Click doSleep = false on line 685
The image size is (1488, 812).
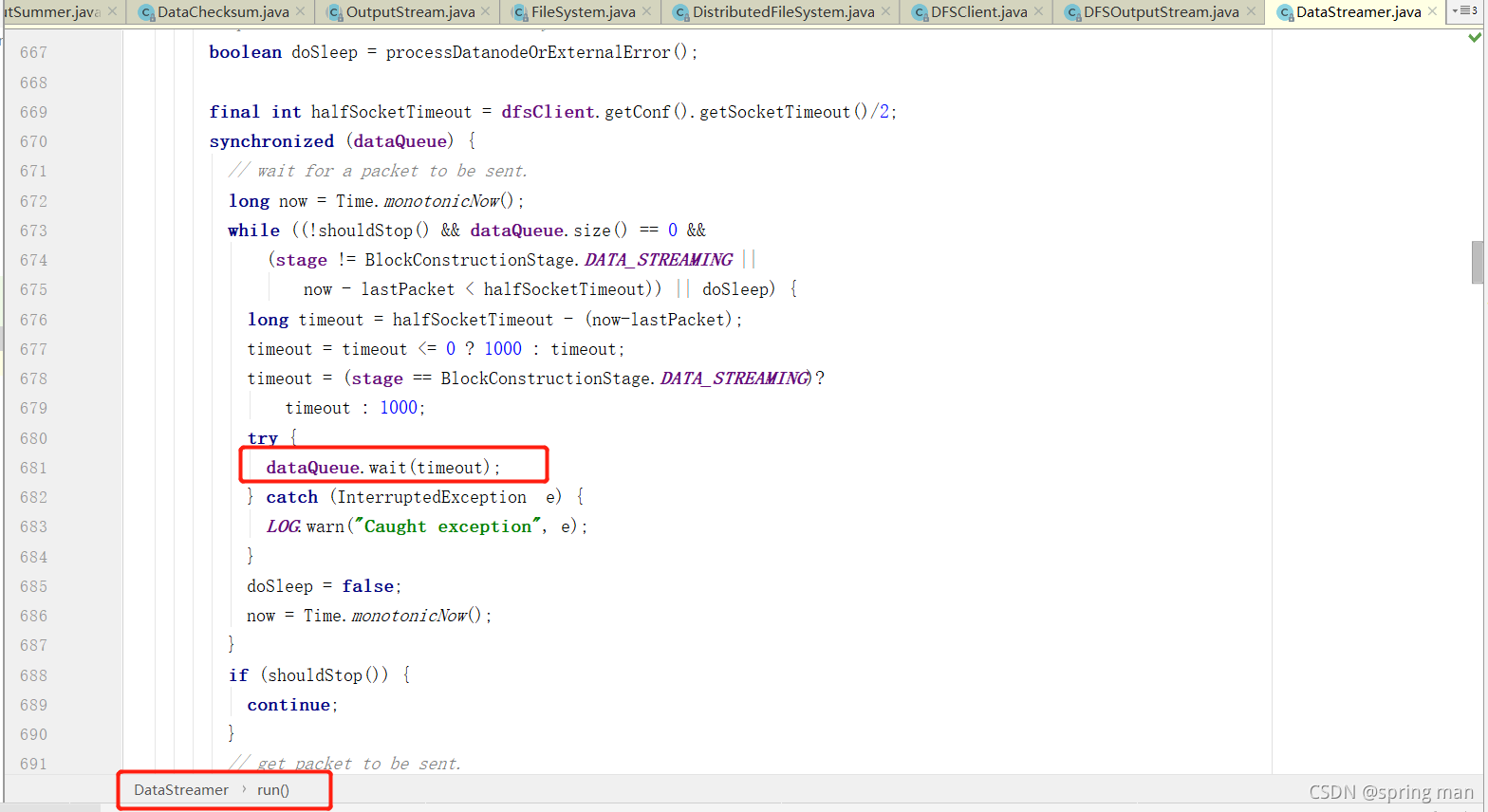point(324,586)
